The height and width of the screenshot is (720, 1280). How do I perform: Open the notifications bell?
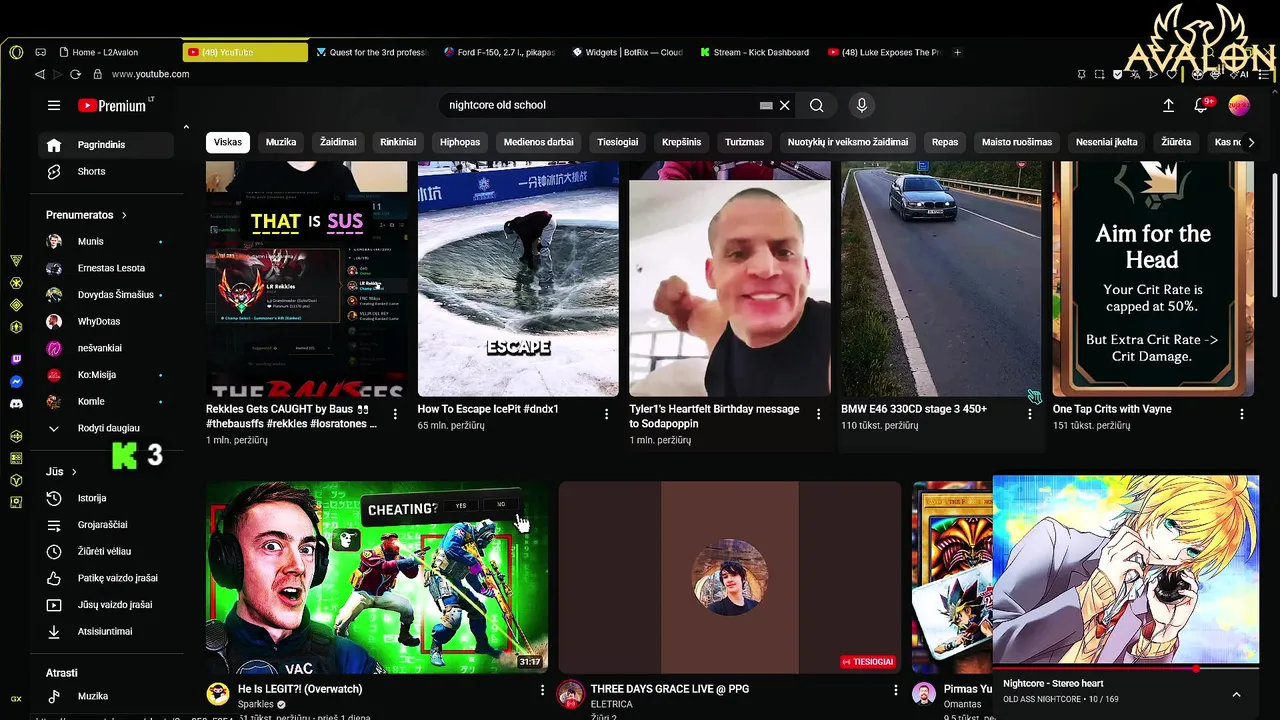(1202, 105)
